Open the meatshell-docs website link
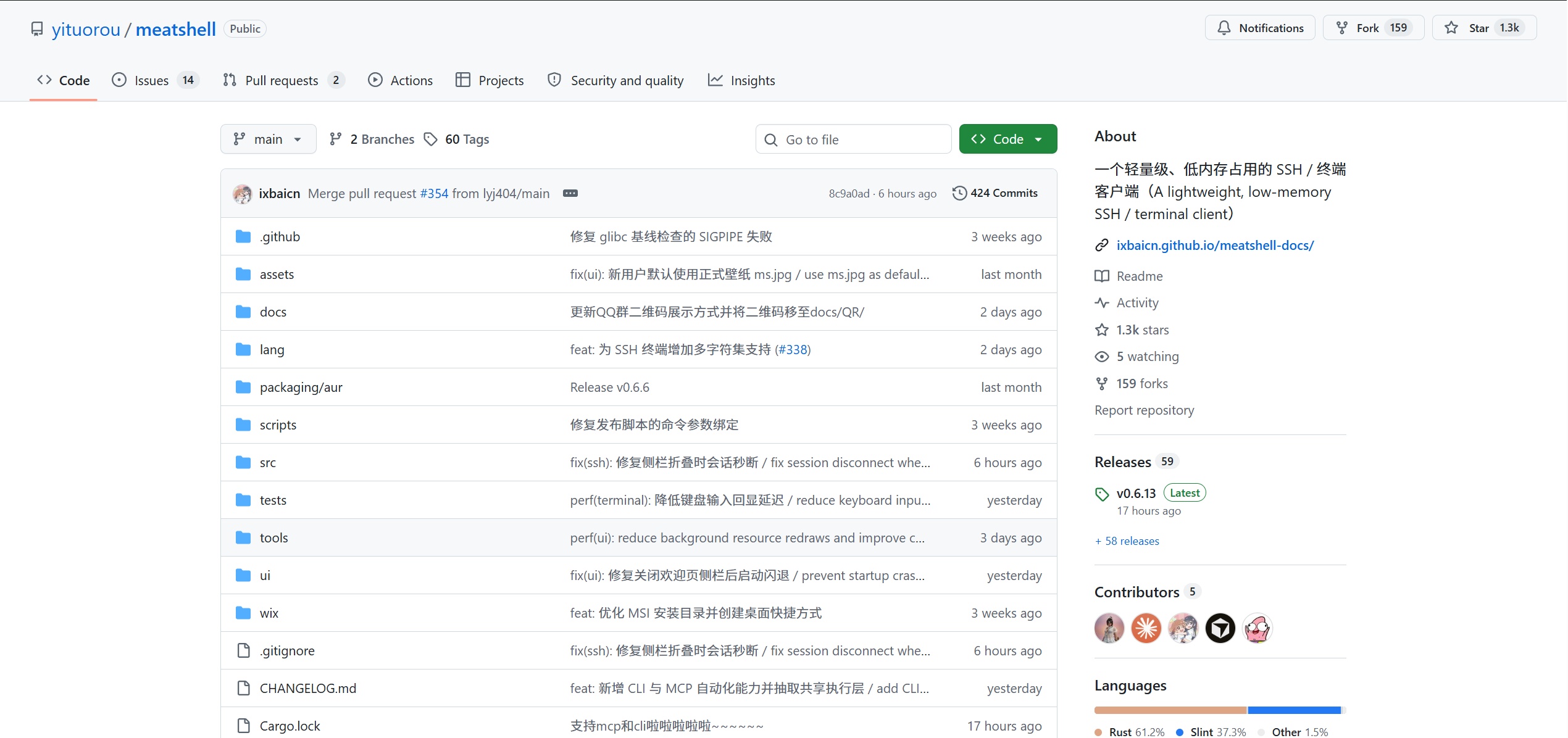Image resolution: width=1568 pixels, height=738 pixels. [1215, 246]
